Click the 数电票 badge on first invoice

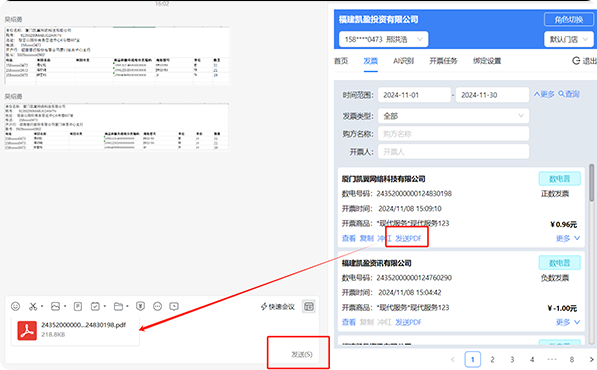(x=560, y=179)
